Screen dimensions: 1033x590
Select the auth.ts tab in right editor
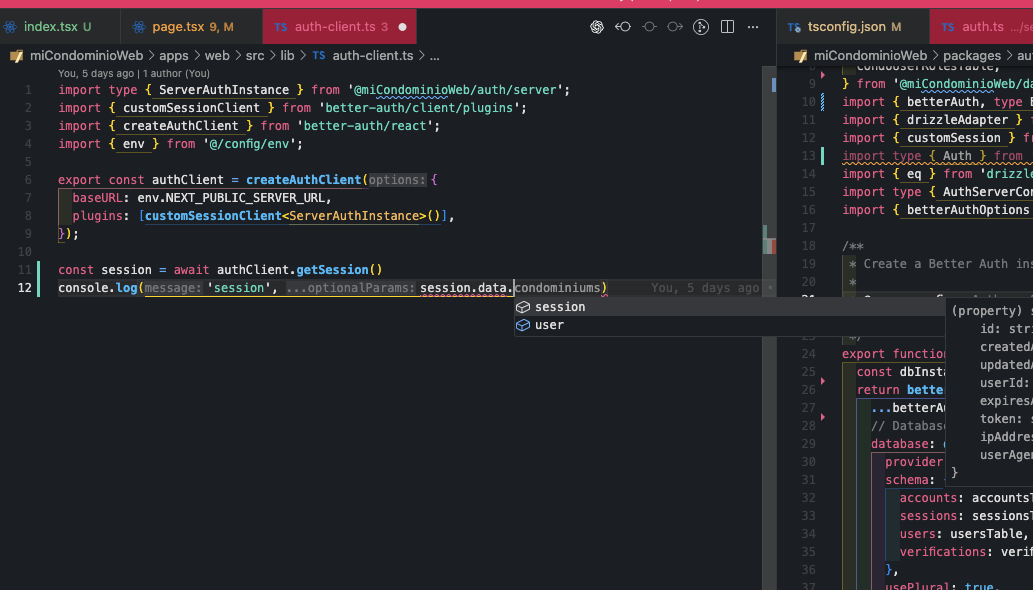coord(981,27)
